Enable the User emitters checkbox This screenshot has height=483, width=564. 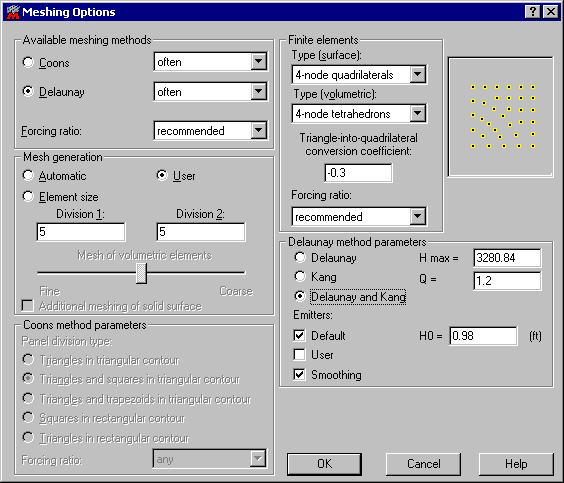pyautogui.click(x=299, y=355)
